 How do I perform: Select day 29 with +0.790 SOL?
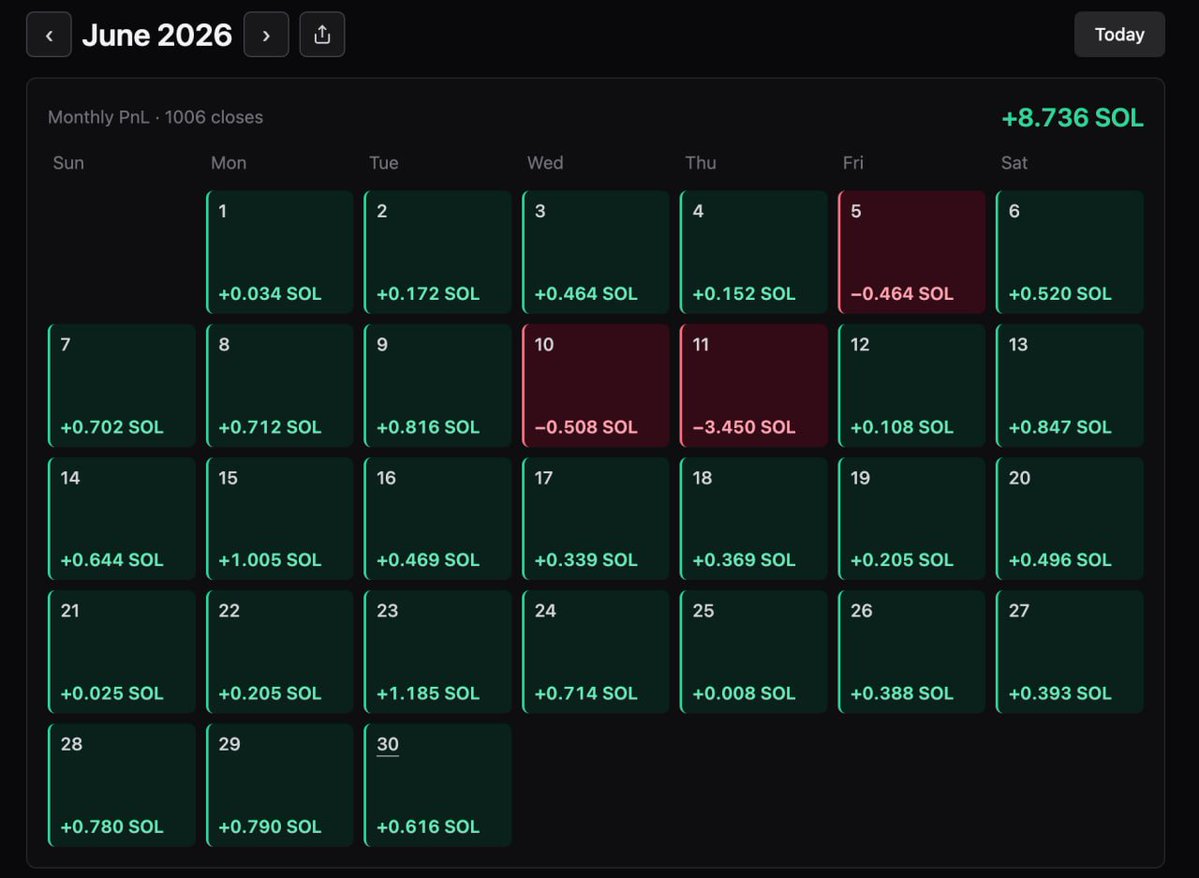[280, 785]
